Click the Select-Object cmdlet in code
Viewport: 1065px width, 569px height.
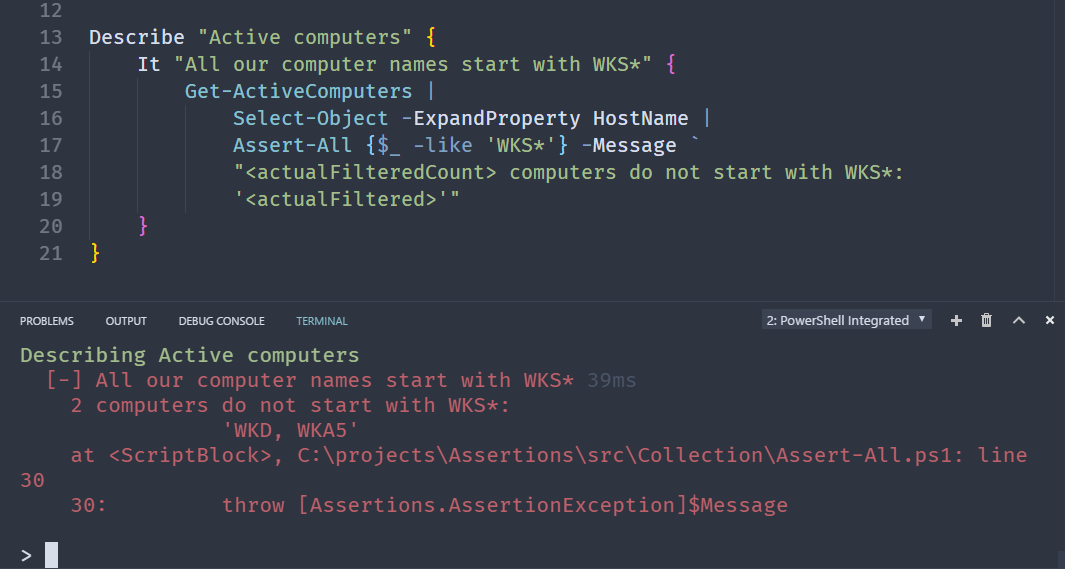pyautogui.click(x=310, y=118)
